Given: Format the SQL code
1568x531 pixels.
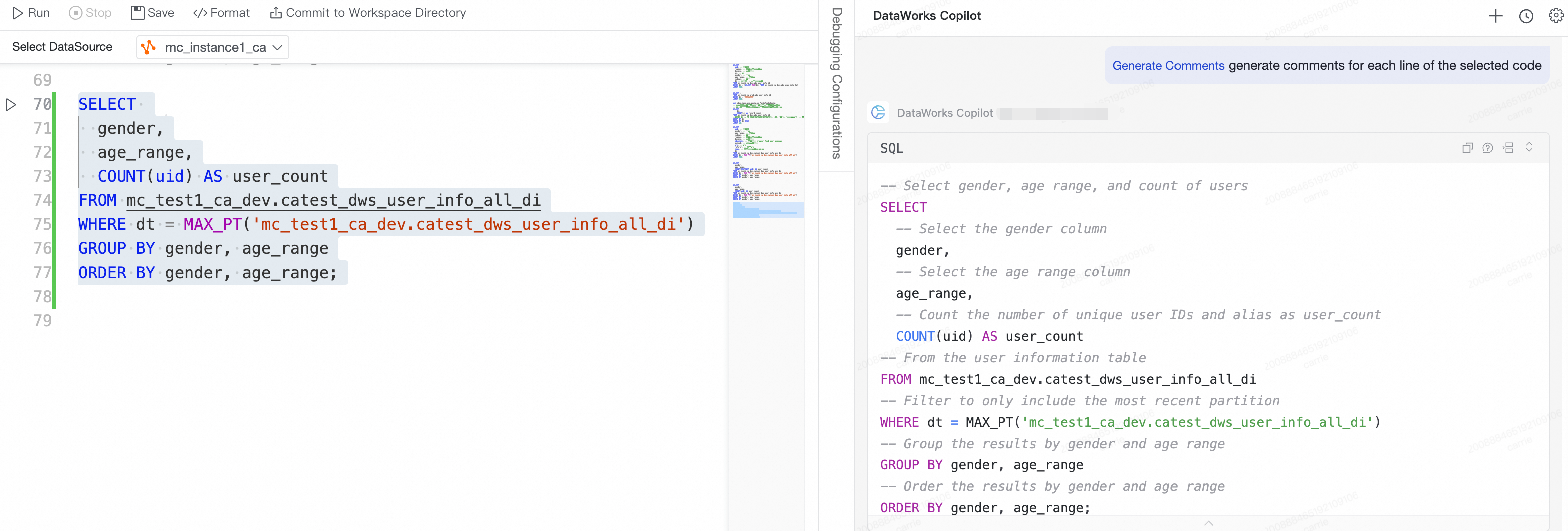Looking at the screenshot, I should point(221,13).
